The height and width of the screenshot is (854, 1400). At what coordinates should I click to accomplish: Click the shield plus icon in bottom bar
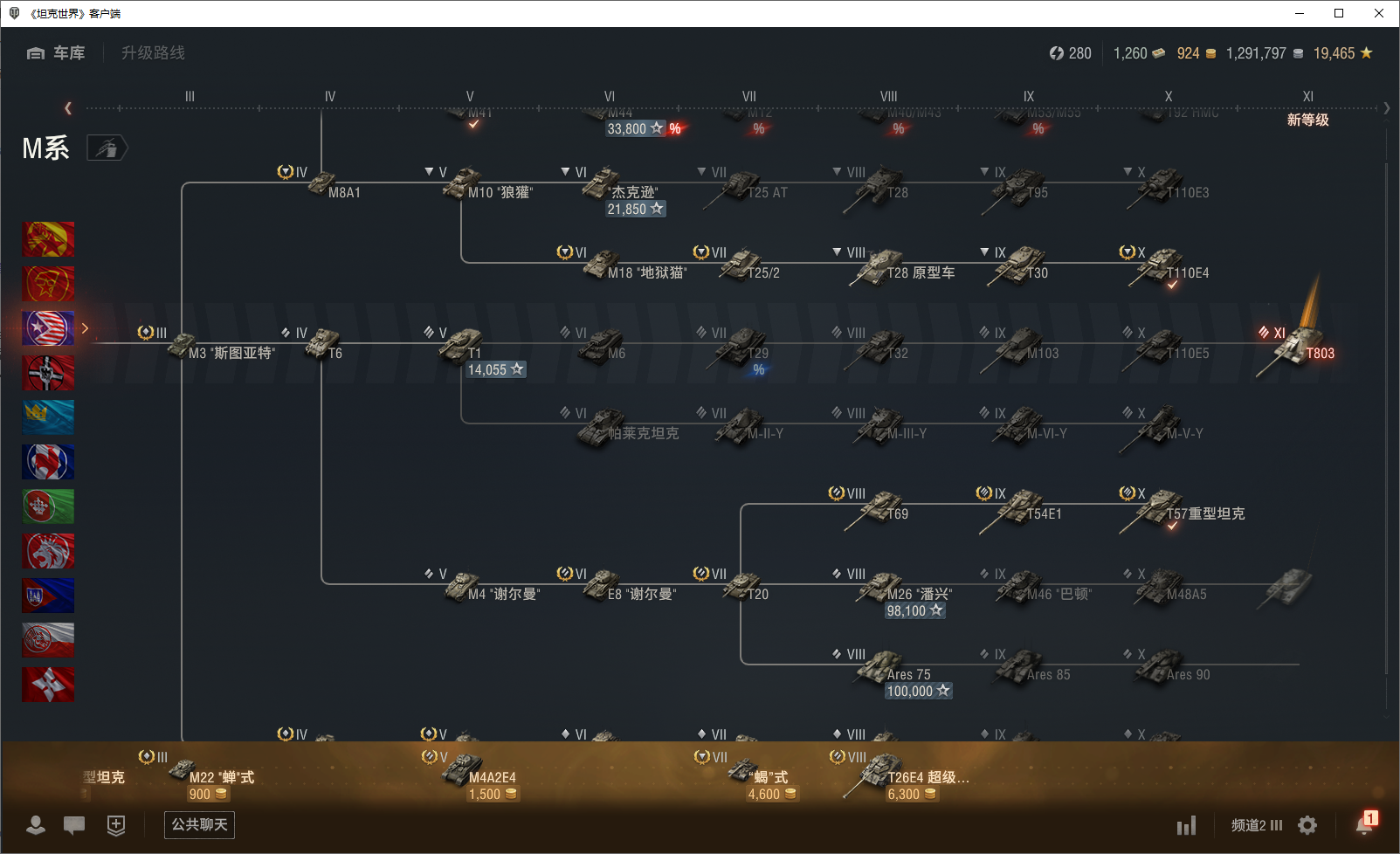116,824
